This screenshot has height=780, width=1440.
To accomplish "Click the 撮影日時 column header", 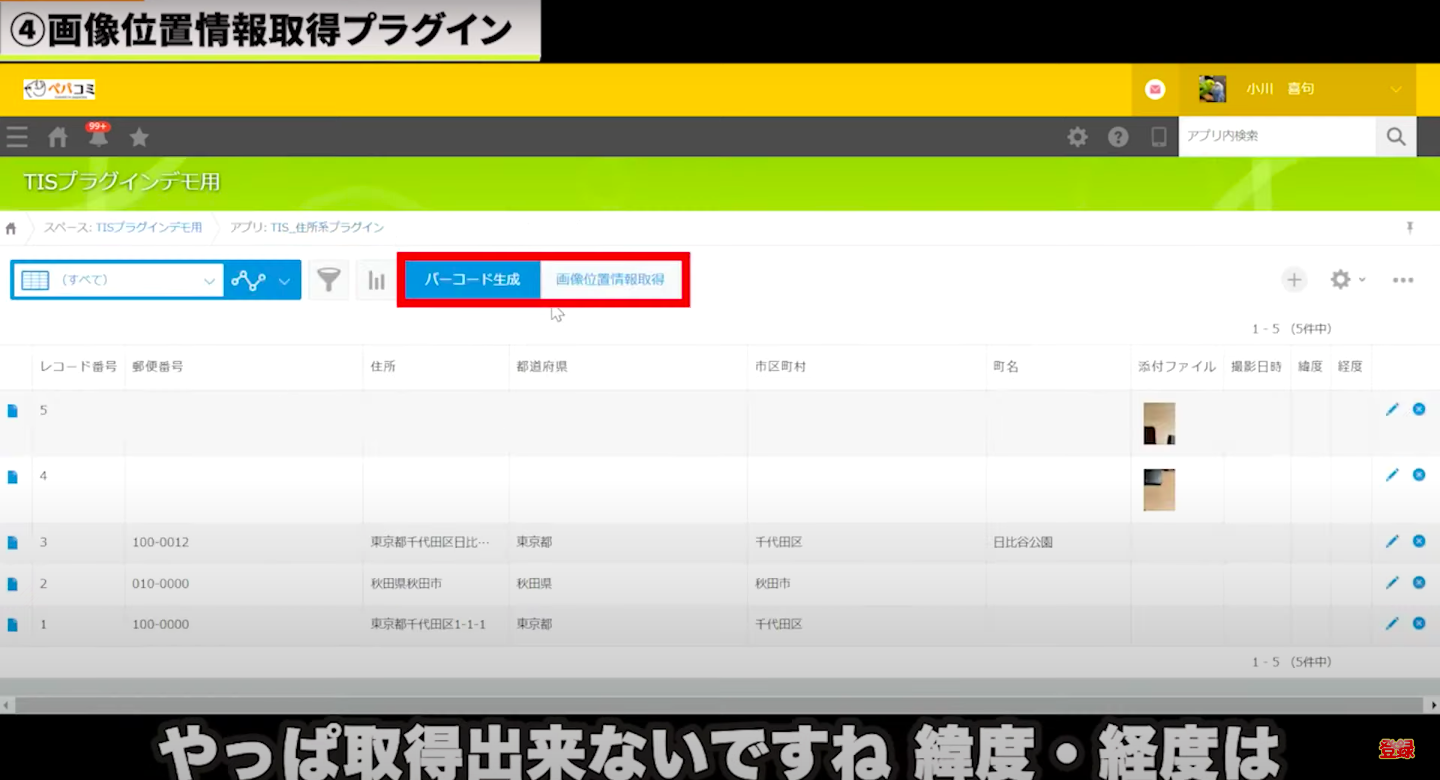I will pyautogui.click(x=1256, y=367).
